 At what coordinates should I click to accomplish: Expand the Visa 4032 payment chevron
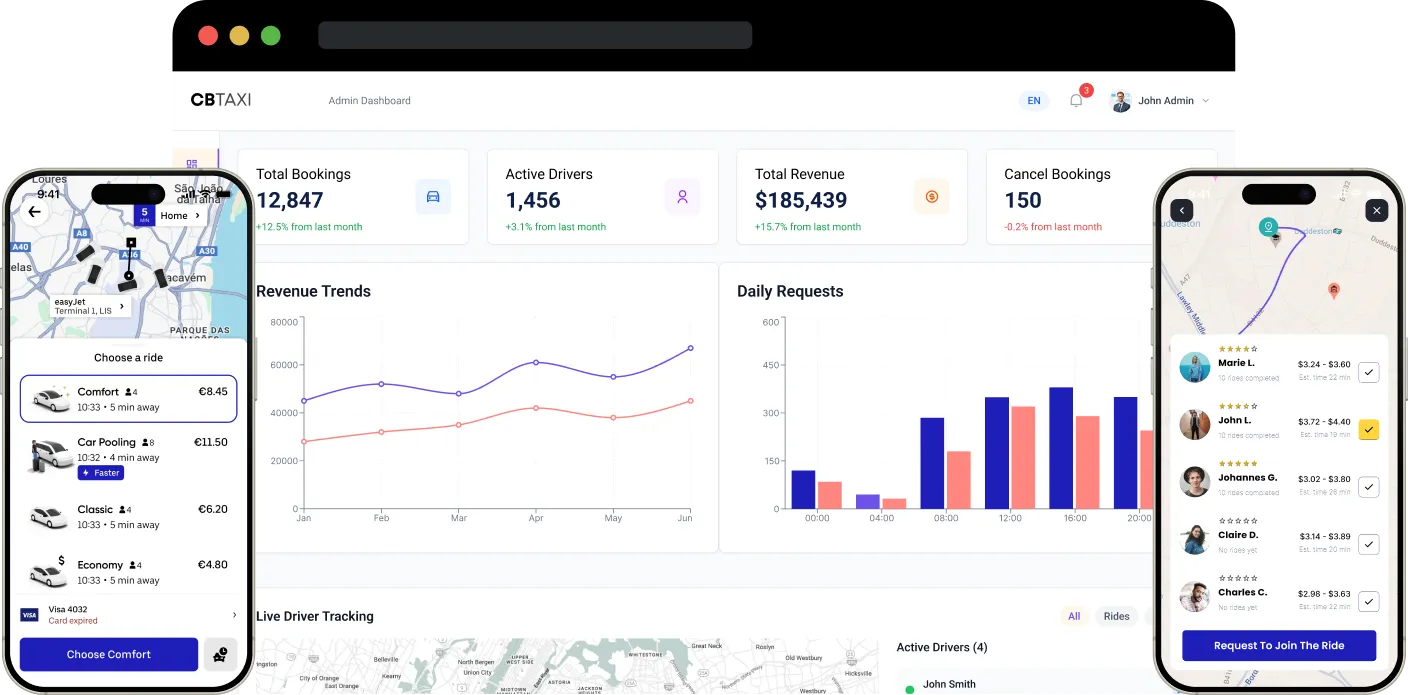click(x=235, y=615)
